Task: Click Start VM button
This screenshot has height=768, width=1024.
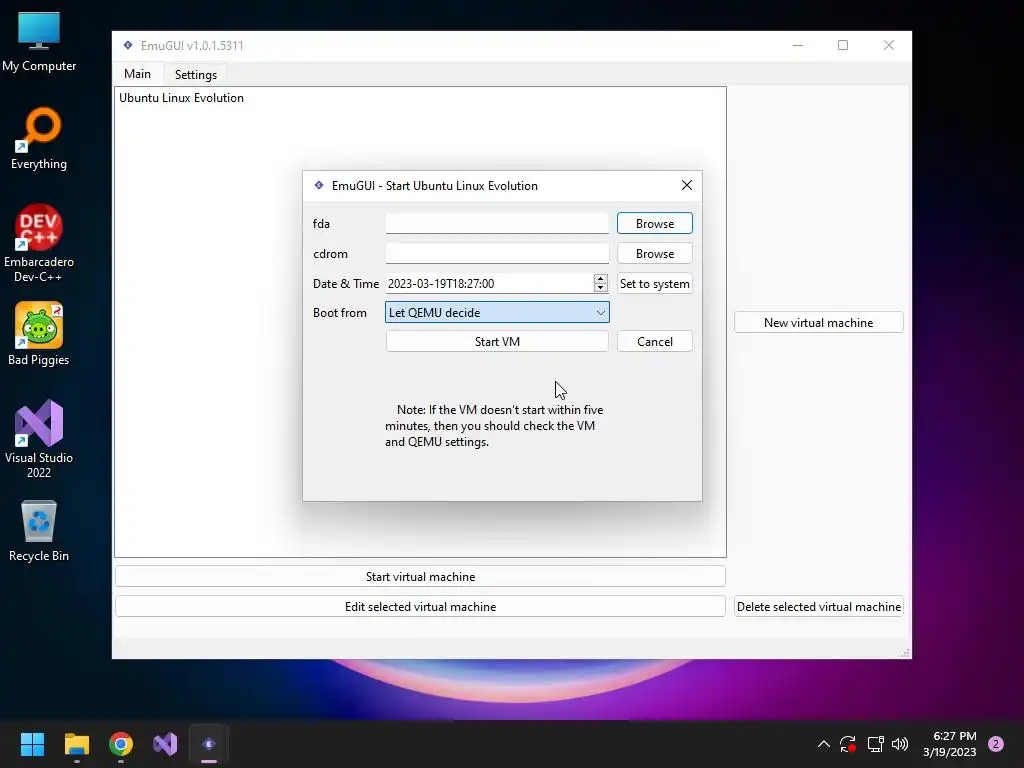Action: [x=497, y=342]
